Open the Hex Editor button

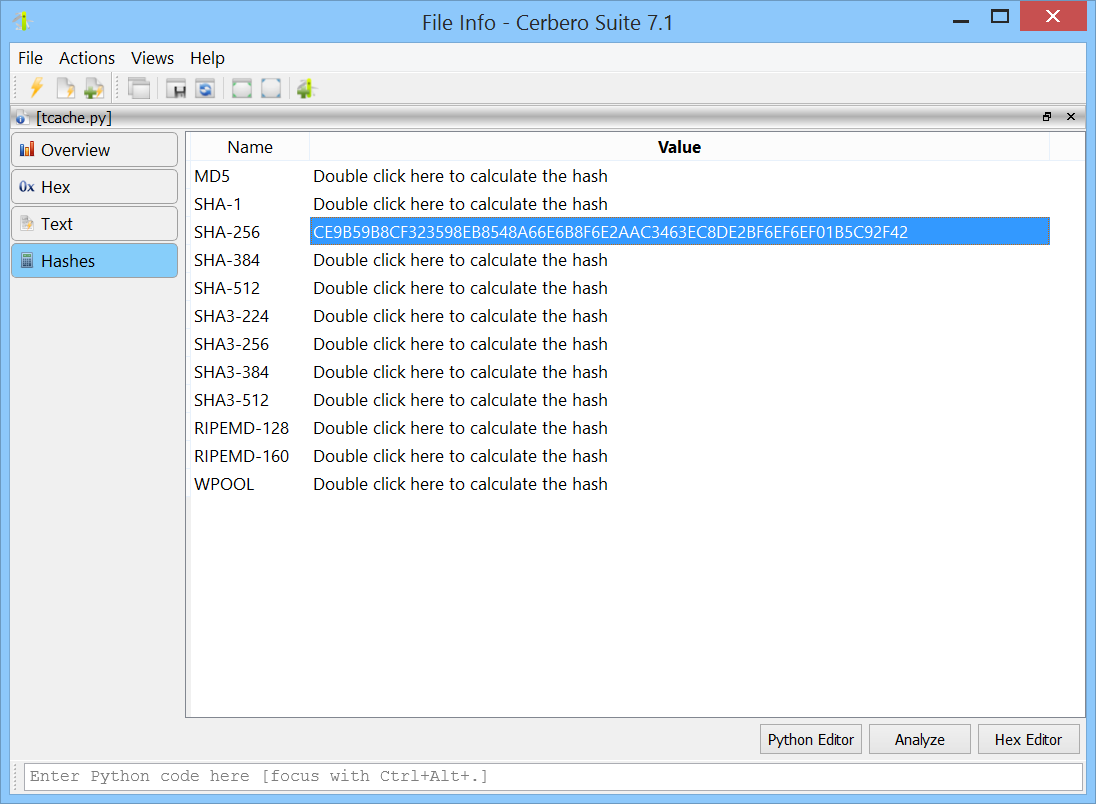tap(1028, 740)
